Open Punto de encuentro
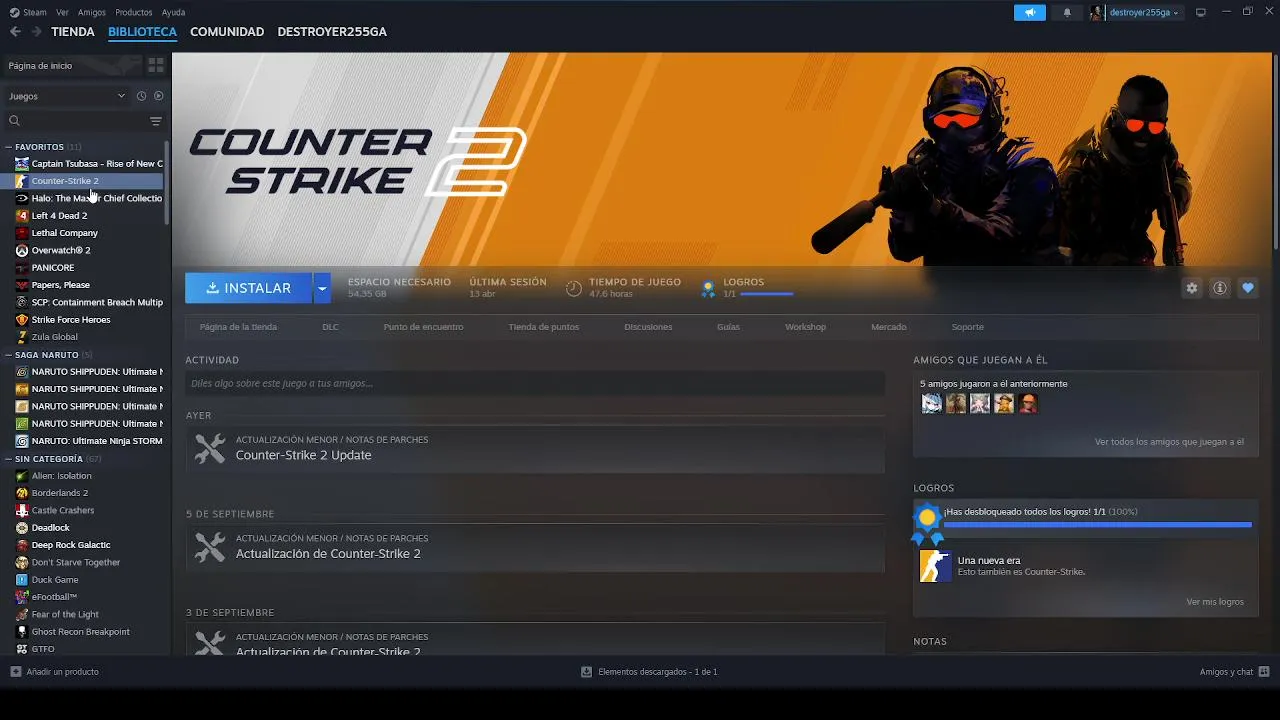 423,327
